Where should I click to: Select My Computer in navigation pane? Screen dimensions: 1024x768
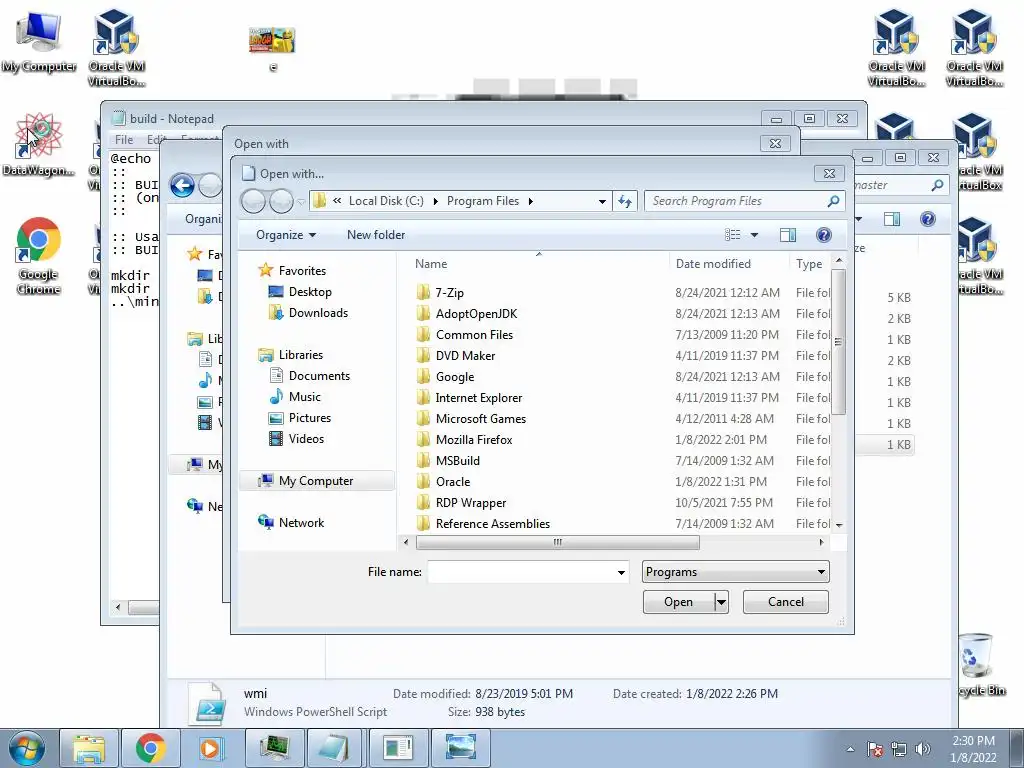point(316,481)
